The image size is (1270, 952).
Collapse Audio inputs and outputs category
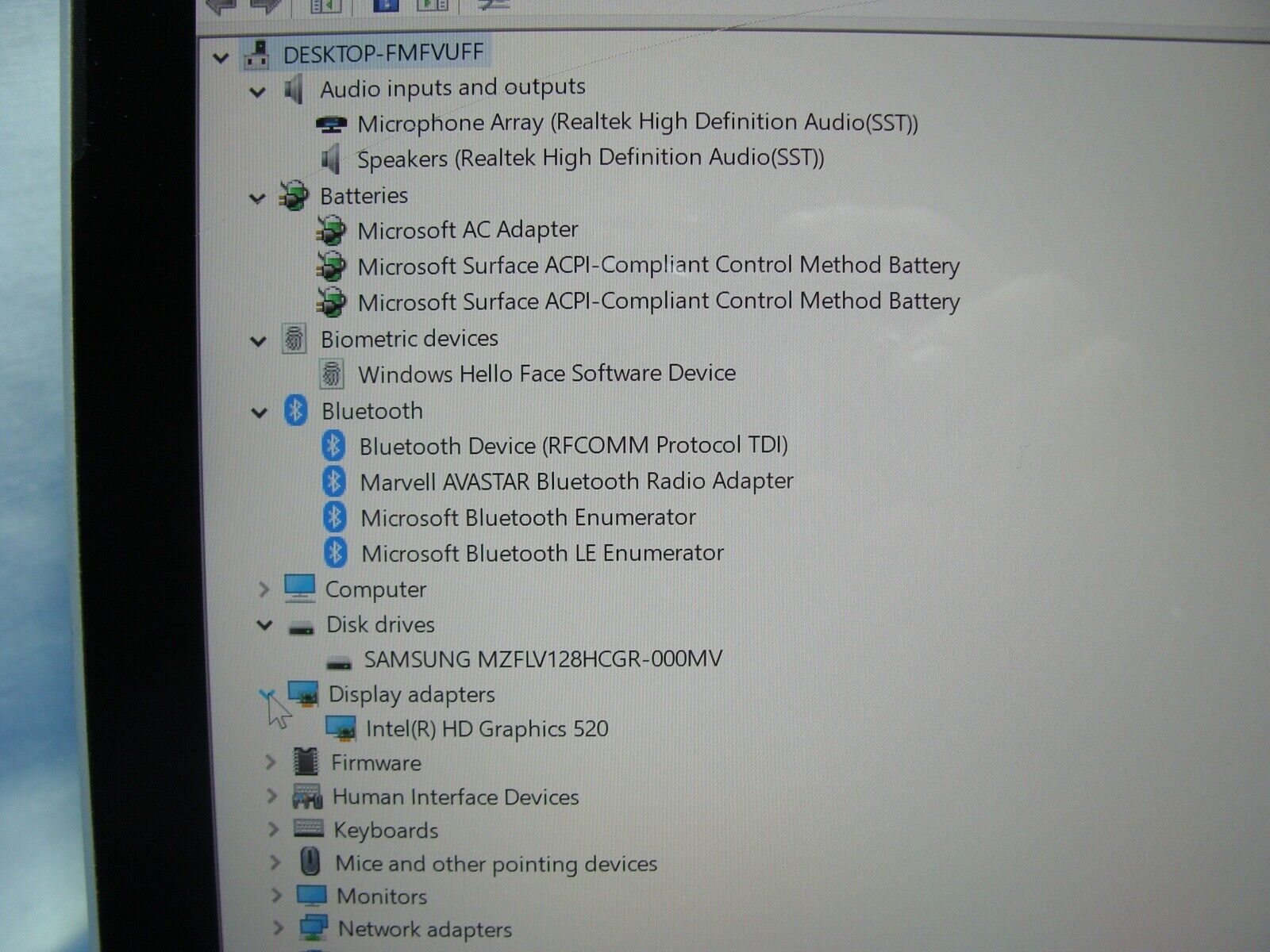(x=257, y=92)
